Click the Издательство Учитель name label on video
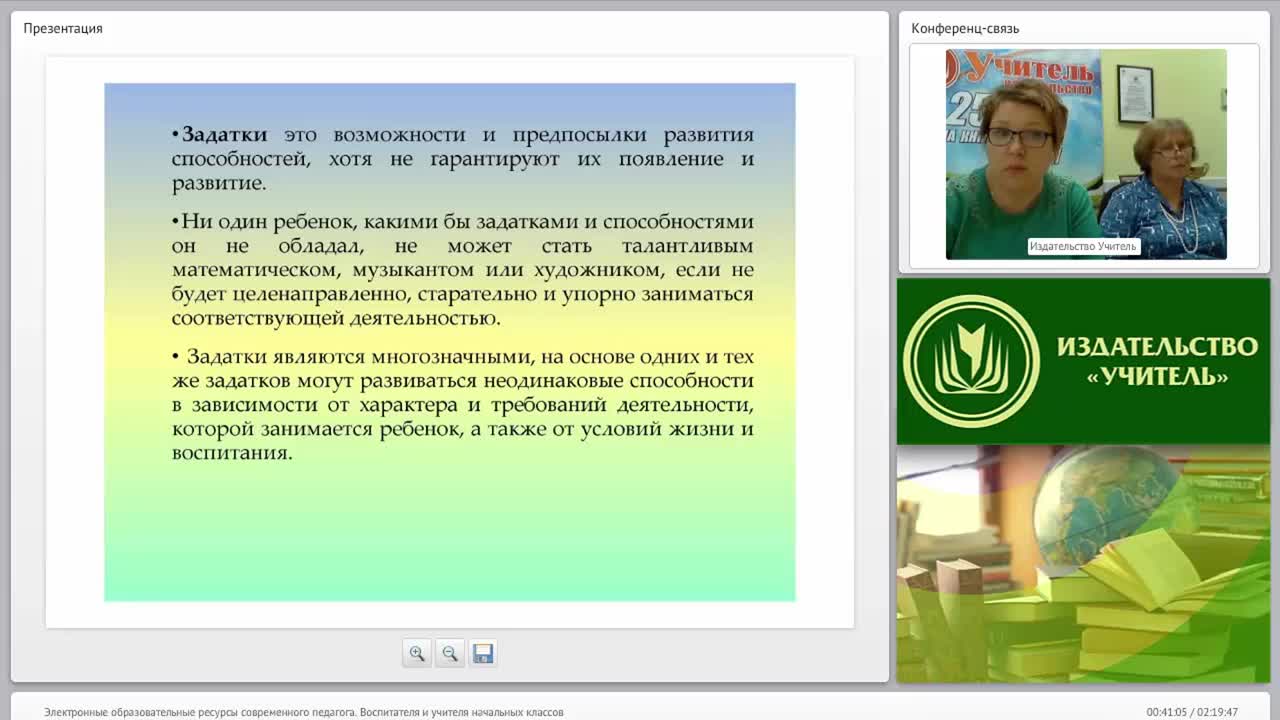 [1083, 246]
